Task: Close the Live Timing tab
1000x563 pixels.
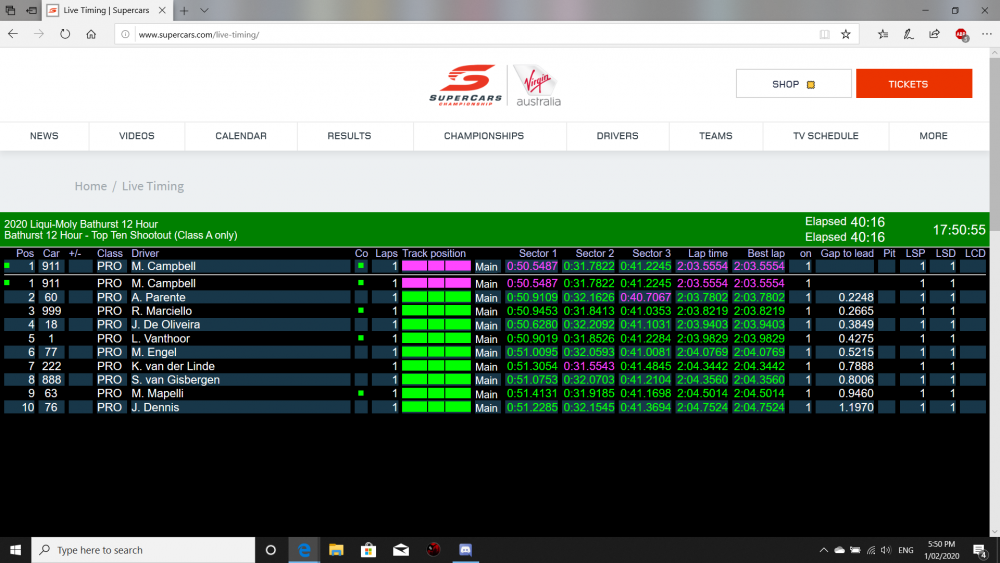Action: click(162, 10)
